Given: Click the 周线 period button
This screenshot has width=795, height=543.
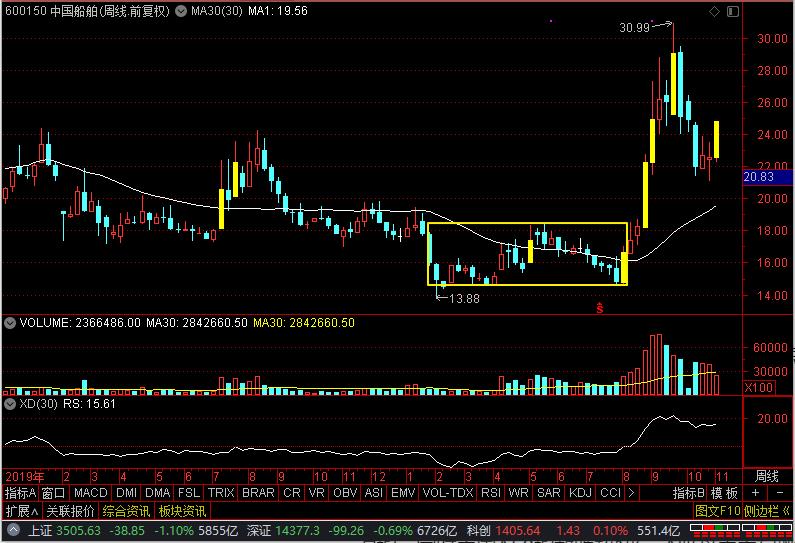Looking at the screenshot, I should (766, 475).
